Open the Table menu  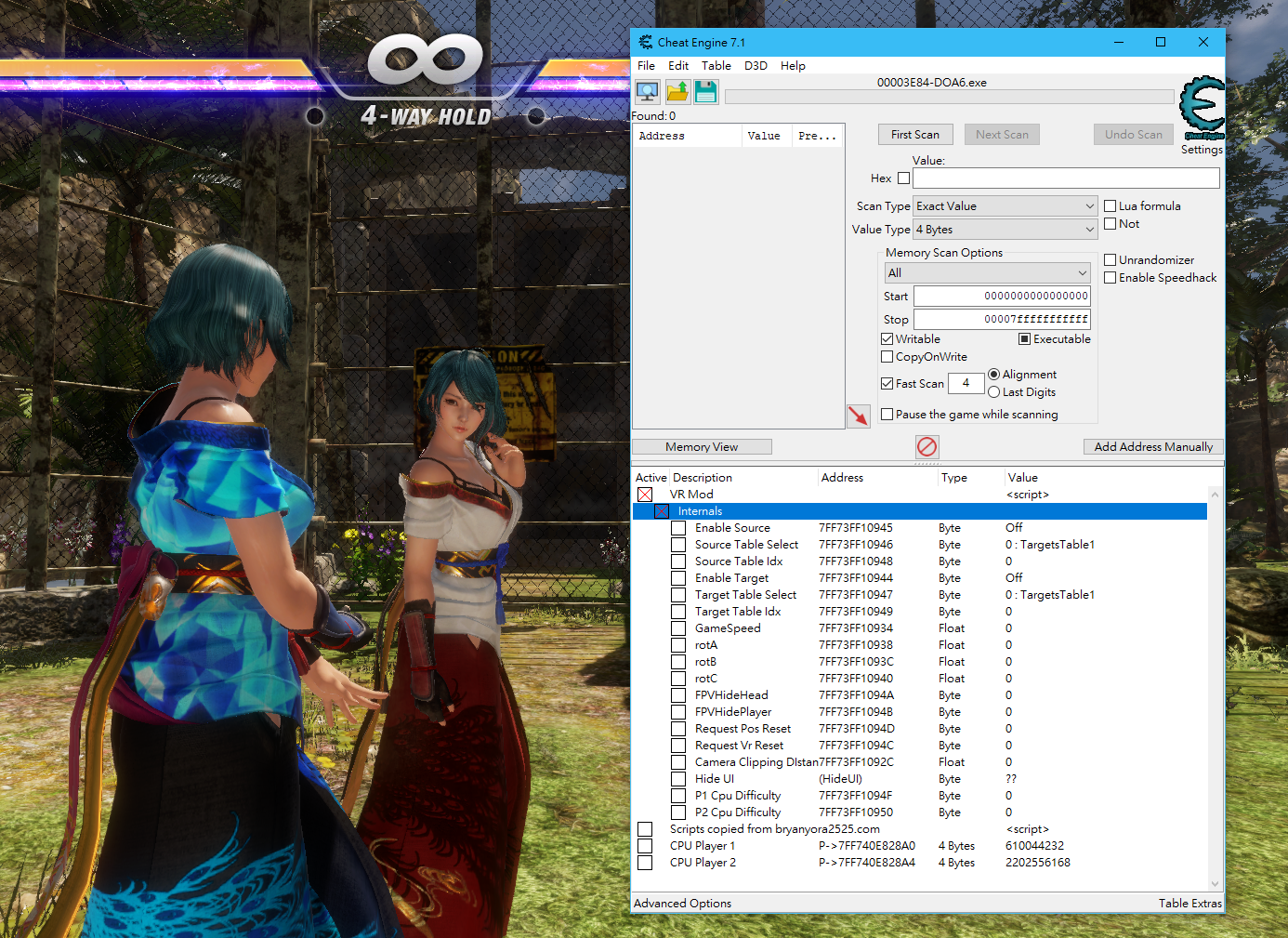pyautogui.click(x=716, y=65)
